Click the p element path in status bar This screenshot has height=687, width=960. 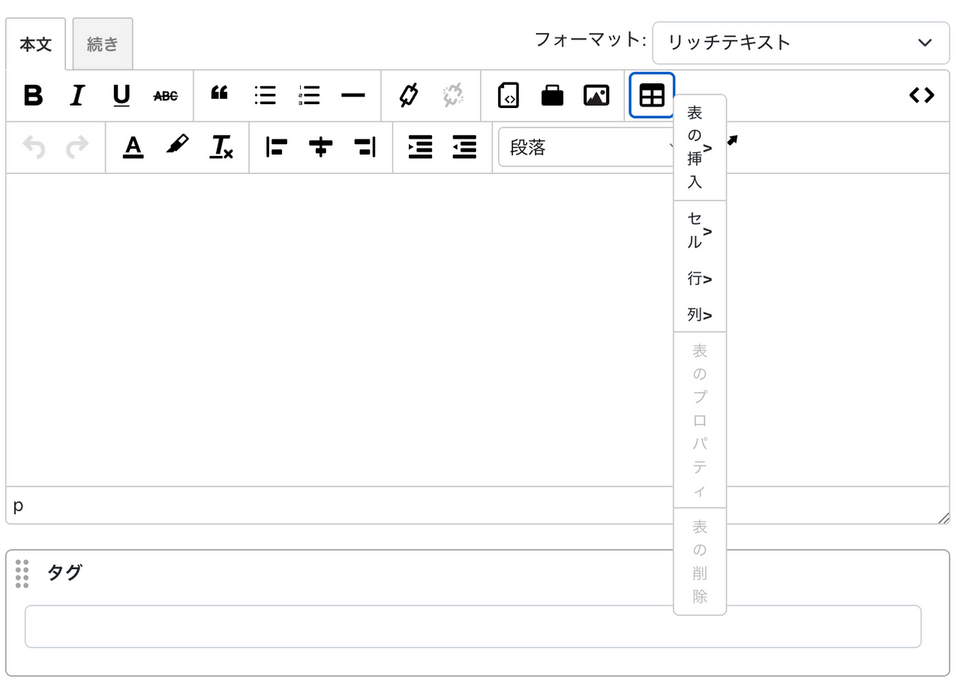click(x=18, y=506)
